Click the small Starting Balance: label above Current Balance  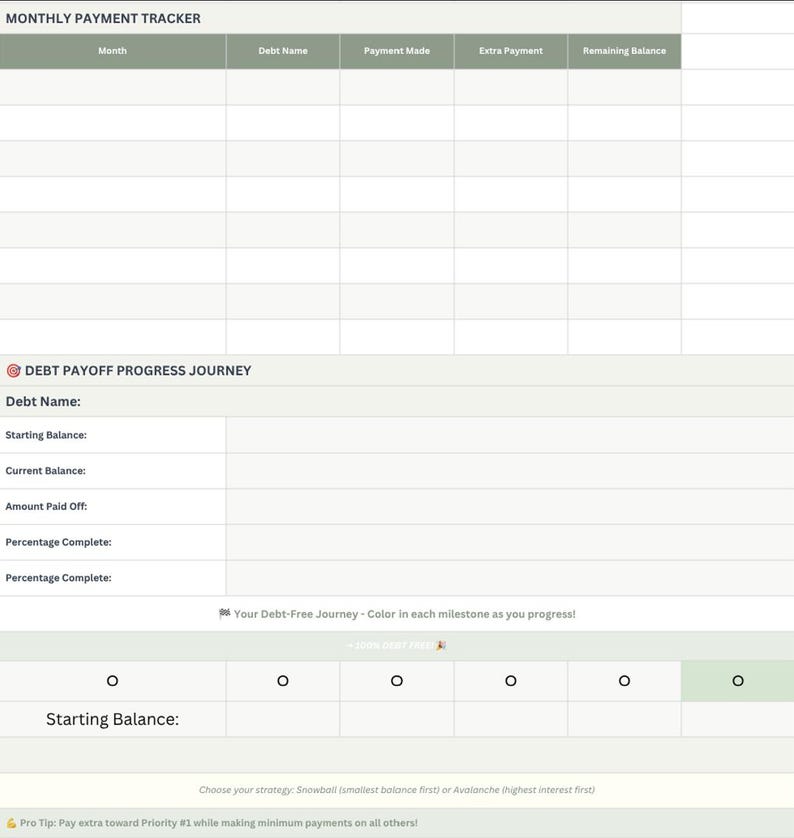pyautogui.click(x=46, y=435)
